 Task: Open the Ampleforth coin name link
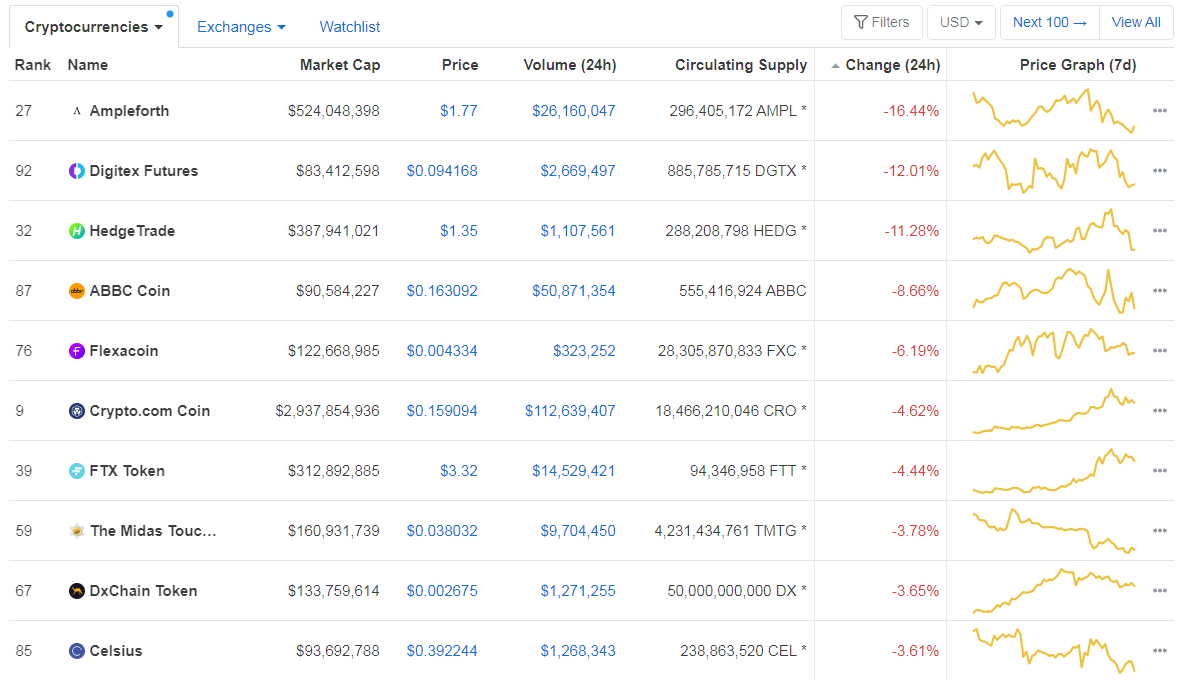click(130, 111)
